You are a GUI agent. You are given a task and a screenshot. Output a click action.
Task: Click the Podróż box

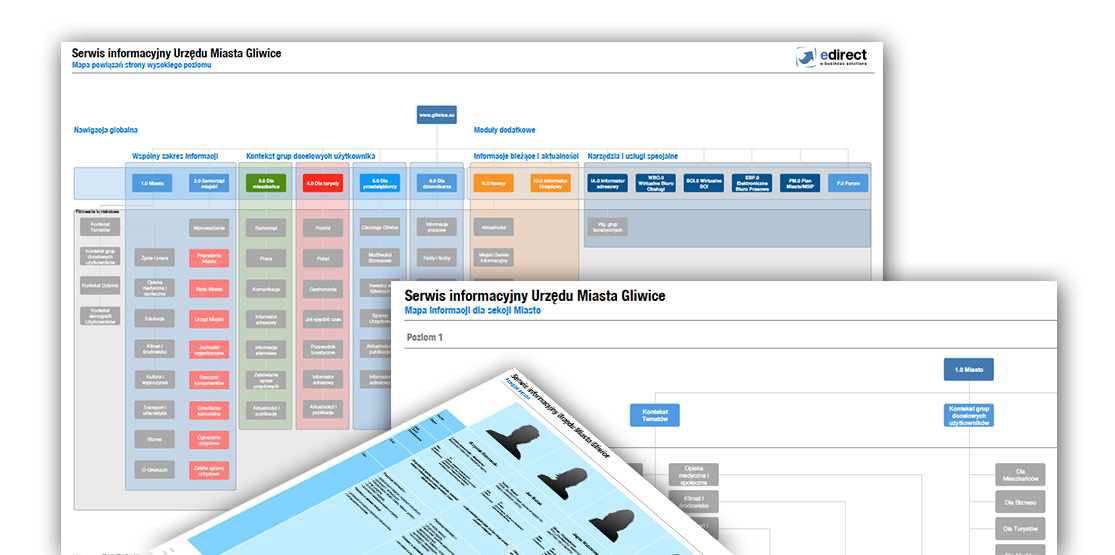323,228
